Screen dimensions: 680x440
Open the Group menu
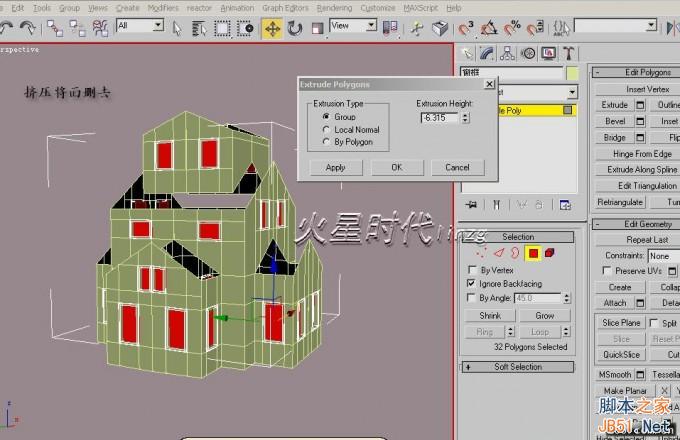coord(69,8)
